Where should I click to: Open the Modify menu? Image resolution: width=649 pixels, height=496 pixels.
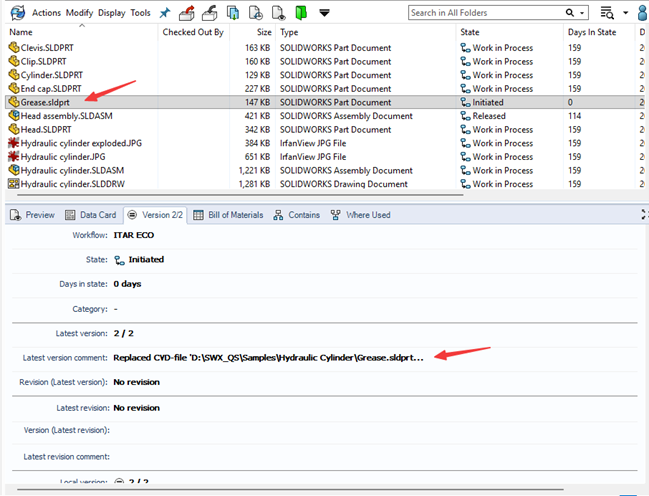79,13
